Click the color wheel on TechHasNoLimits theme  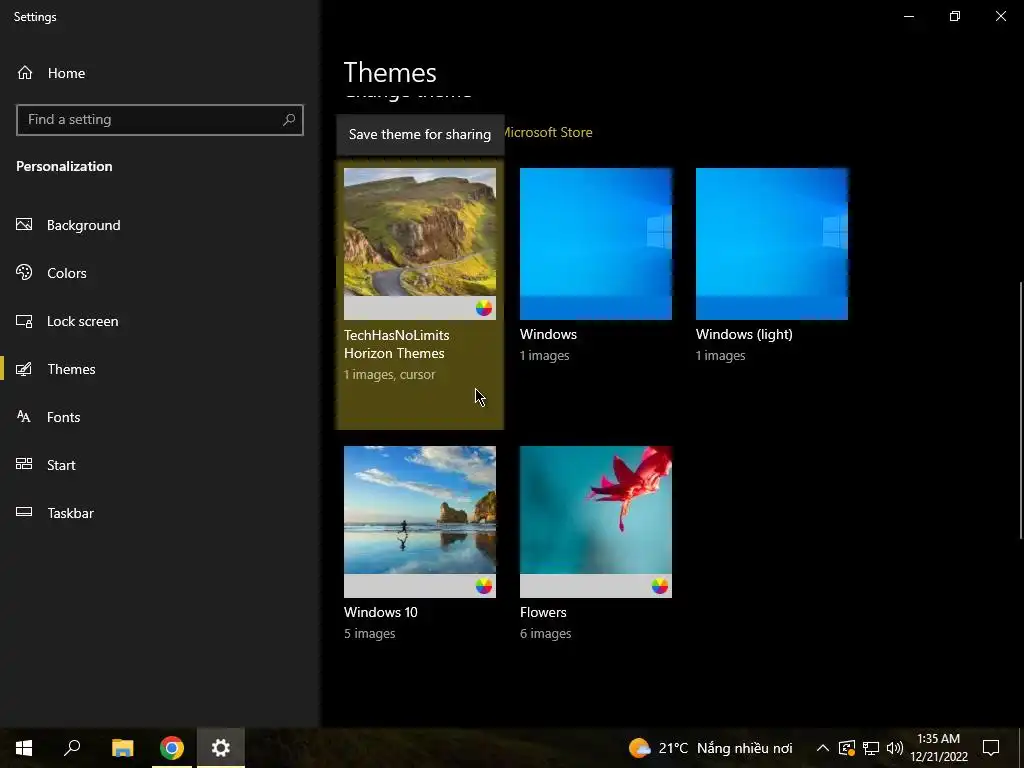pyautogui.click(x=484, y=308)
